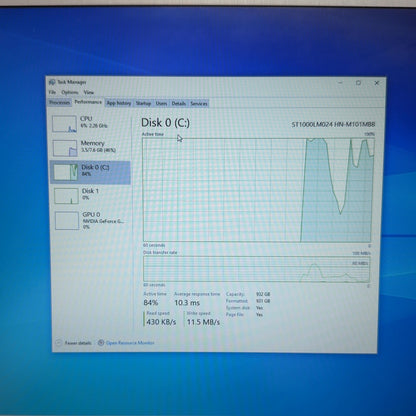The width and height of the screenshot is (416, 416).
Task: Close the Task Manager window
Action: [377, 83]
